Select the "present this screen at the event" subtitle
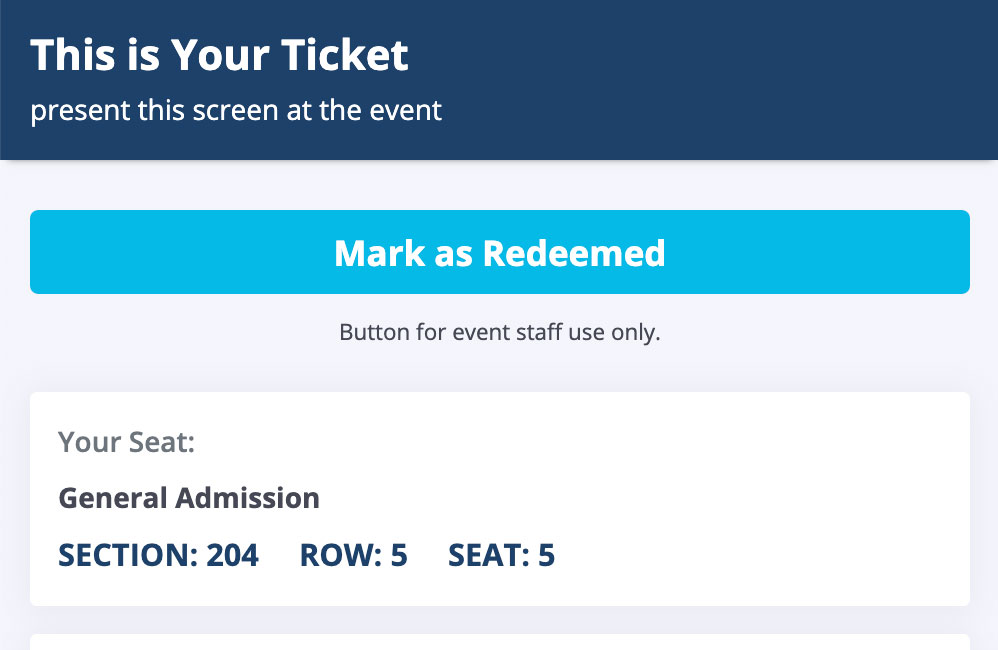 click(x=236, y=110)
